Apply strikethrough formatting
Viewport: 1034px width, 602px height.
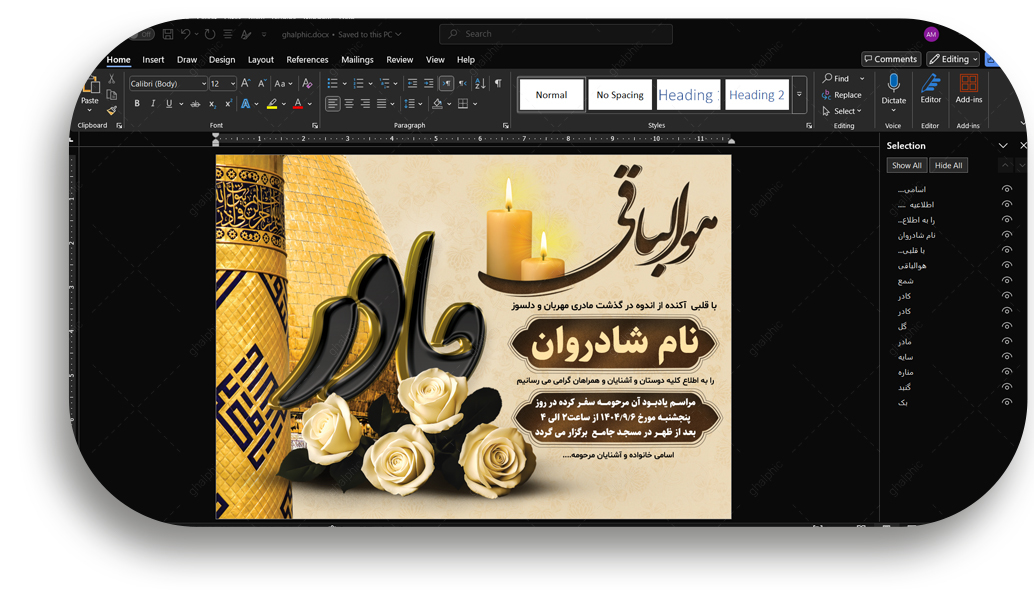click(195, 104)
